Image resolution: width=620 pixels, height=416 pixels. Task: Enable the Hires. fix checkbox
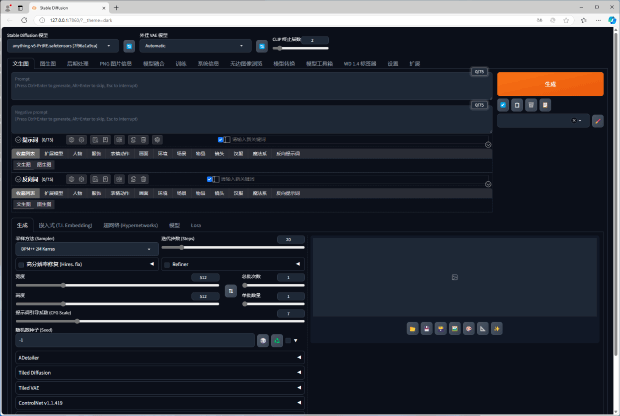(21, 265)
